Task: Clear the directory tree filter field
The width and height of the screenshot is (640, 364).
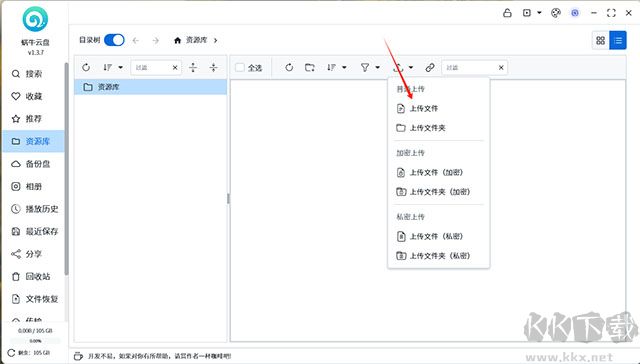Action: (175, 68)
